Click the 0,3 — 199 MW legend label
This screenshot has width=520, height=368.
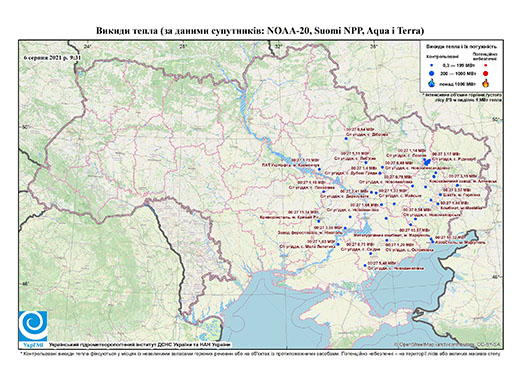click(458, 66)
